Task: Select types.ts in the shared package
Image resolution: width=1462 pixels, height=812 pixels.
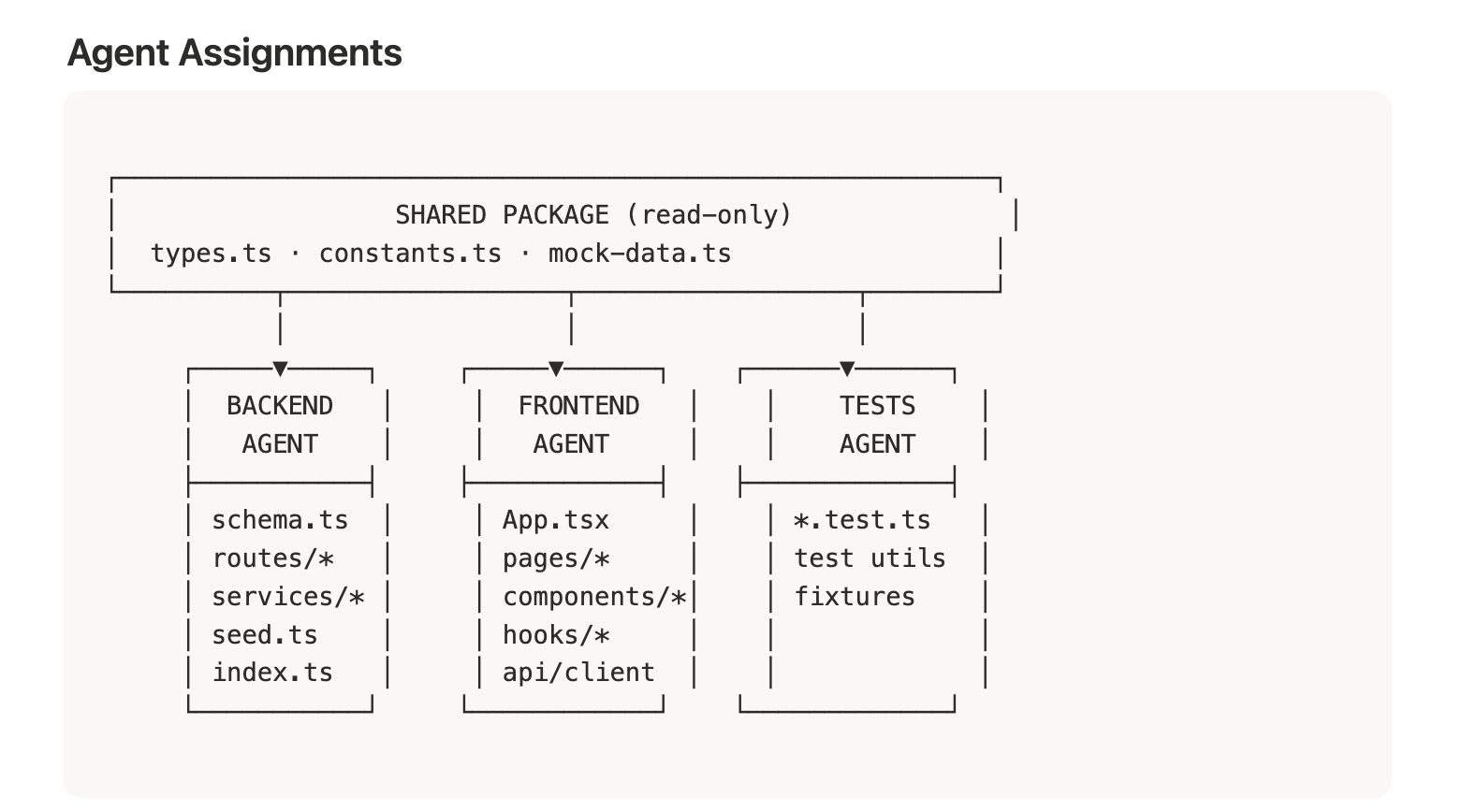Action: [x=212, y=254]
